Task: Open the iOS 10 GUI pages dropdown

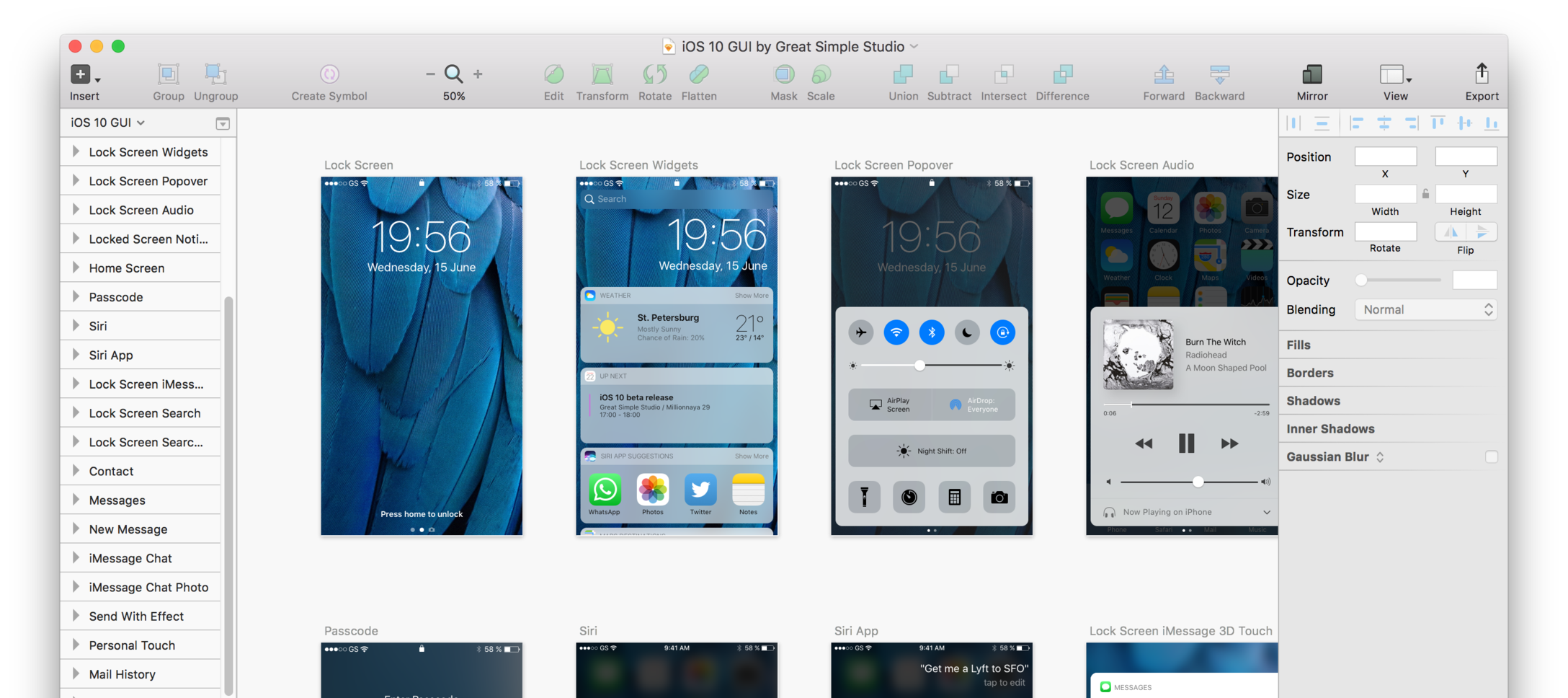Action: (x=108, y=123)
